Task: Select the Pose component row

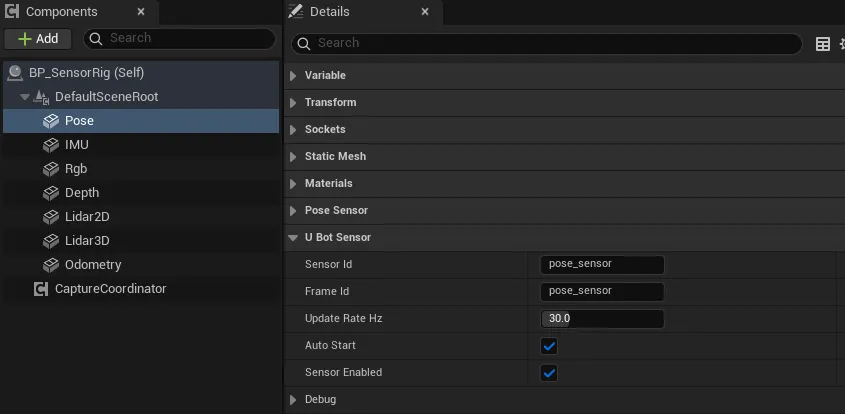Action: (x=141, y=121)
